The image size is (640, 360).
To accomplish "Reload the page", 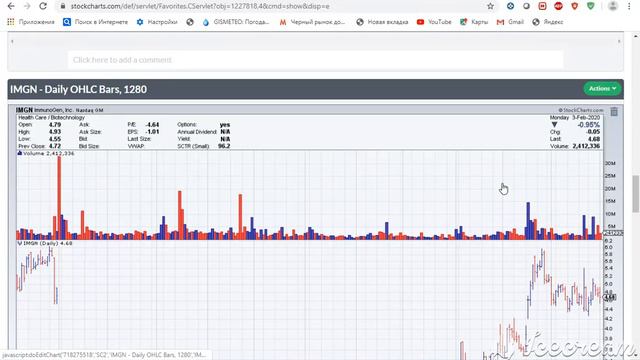I will point(43,6).
